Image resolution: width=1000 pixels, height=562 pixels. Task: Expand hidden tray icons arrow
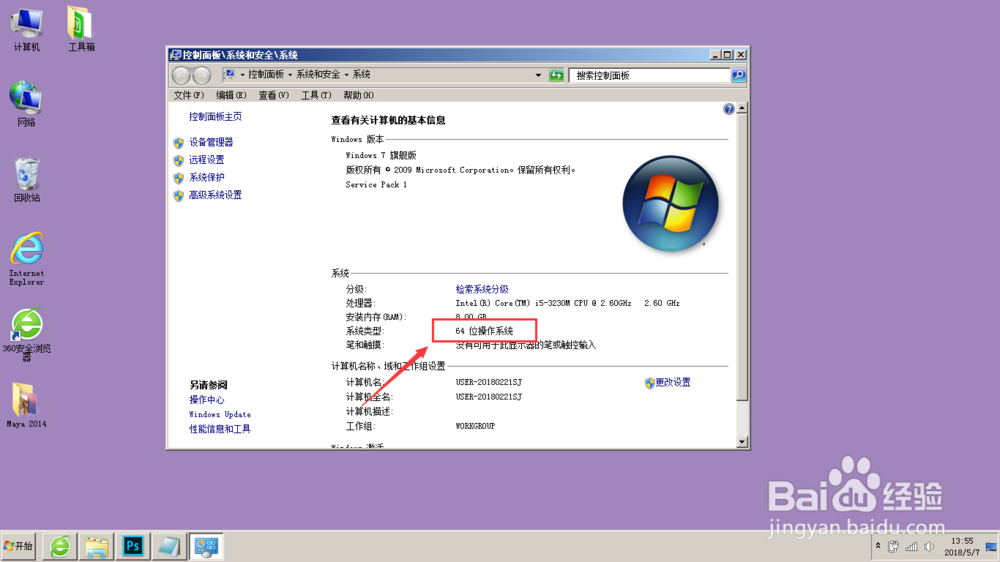[x=878, y=546]
